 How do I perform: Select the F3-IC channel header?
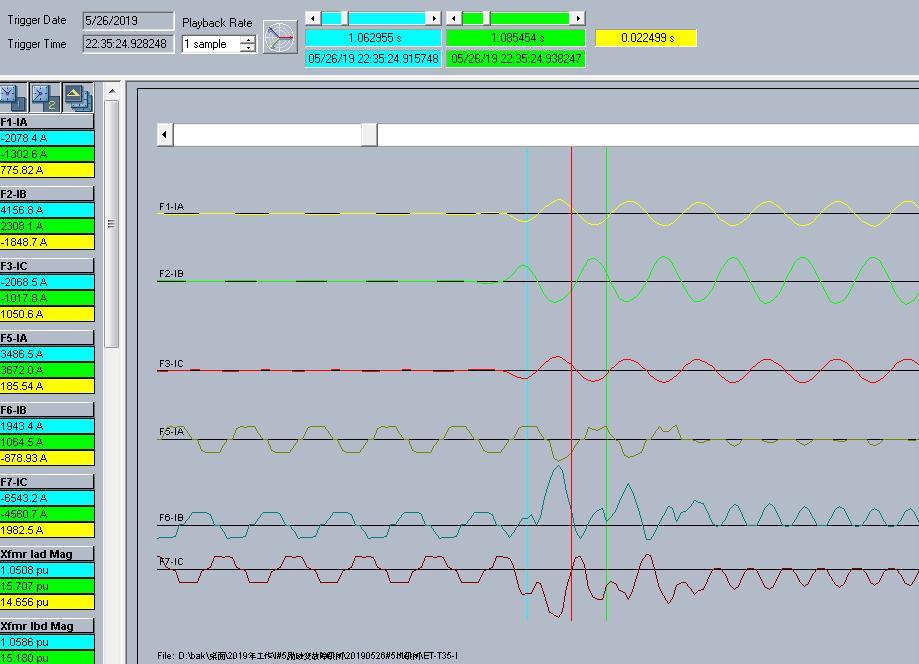pyautogui.click(x=47, y=266)
